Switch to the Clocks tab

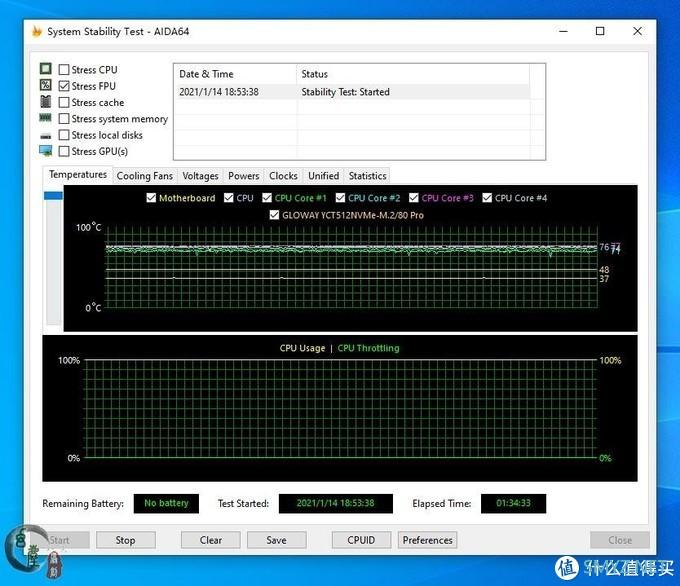pos(283,176)
